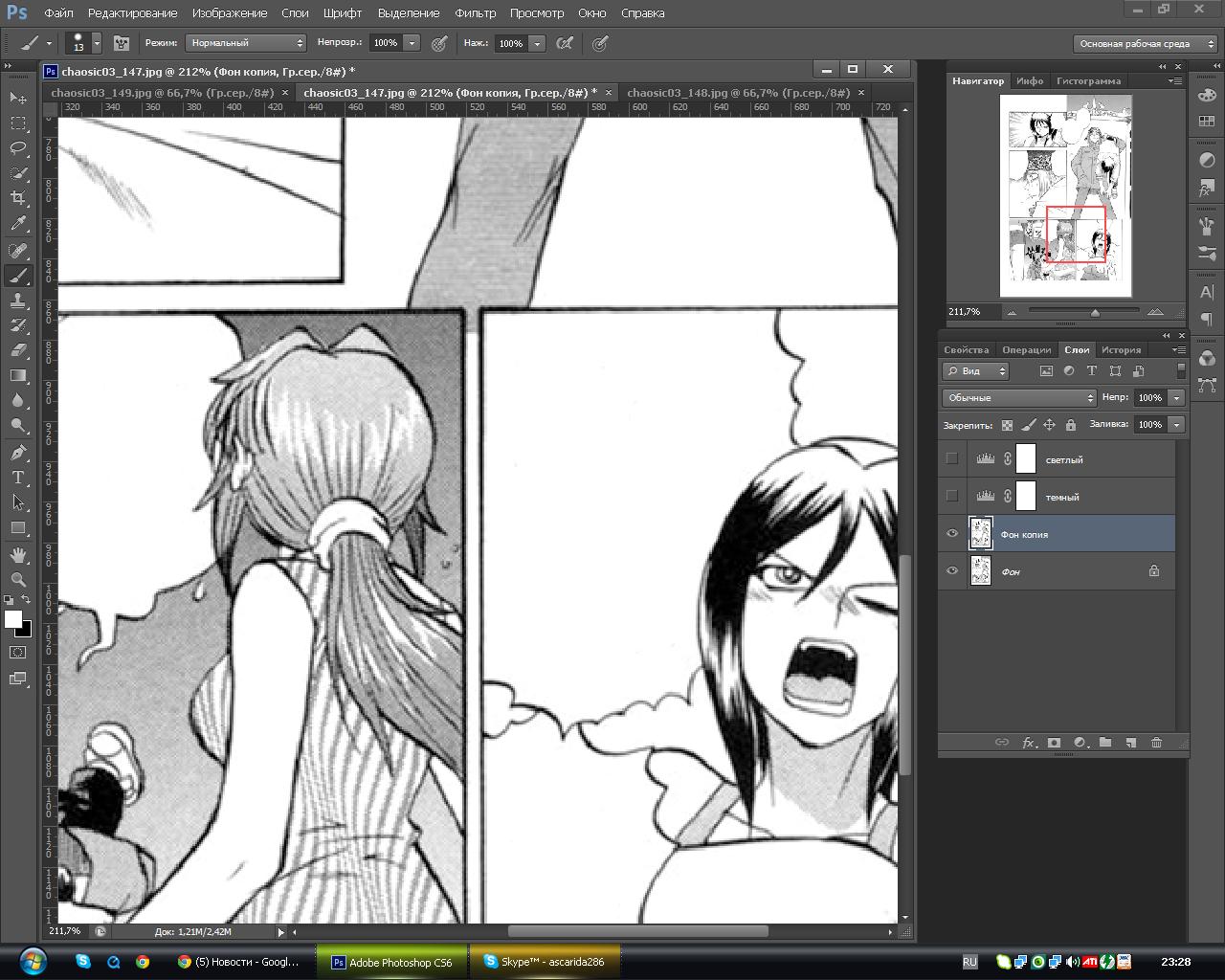Viewport: 1225px width, 980px height.
Task: Delete layer with trash icon
Action: coord(1156,742)
